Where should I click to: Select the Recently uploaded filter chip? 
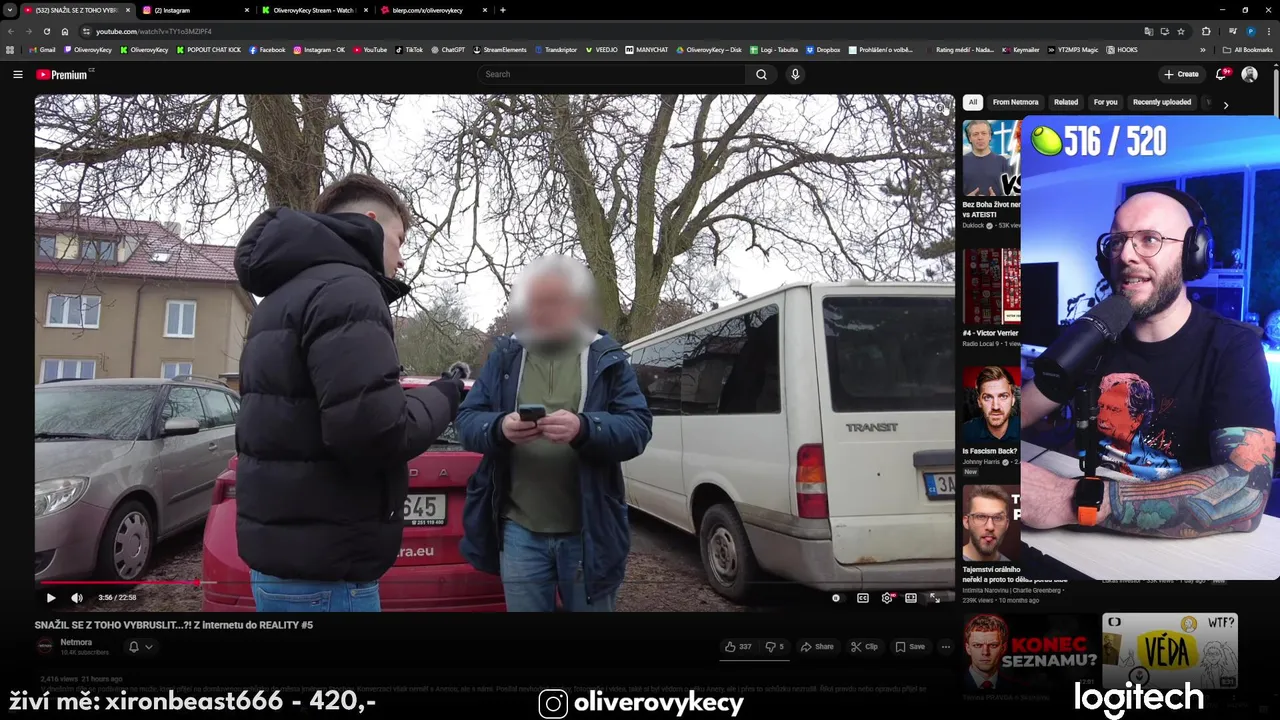click(1162, 102)
